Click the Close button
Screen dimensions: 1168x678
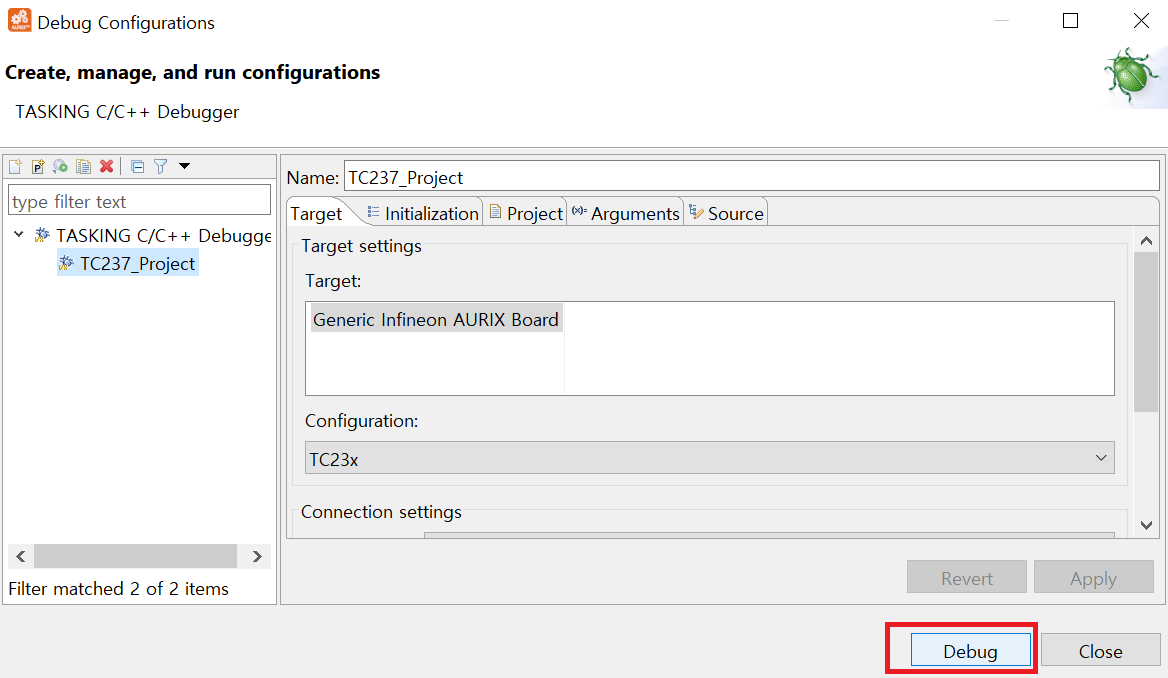(1100, 650)
